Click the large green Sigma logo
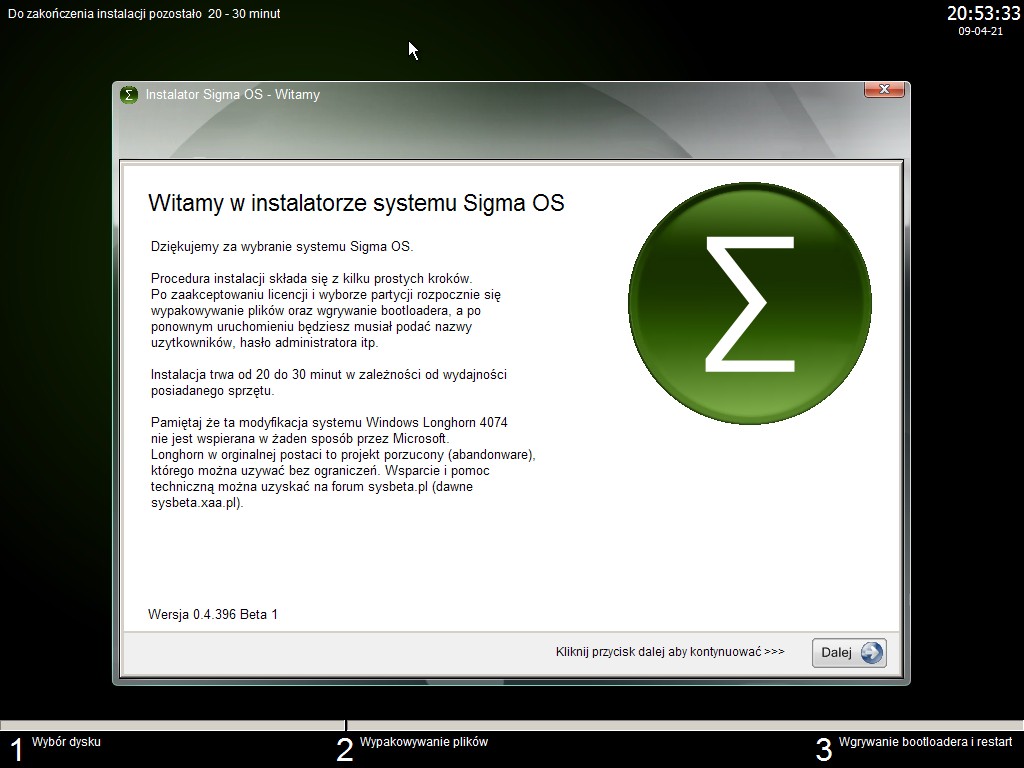This screenshot has height=768, width=1024. click(748, 302)
